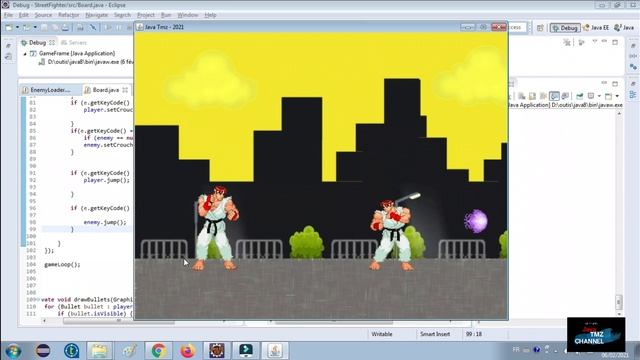This screenshot has height=360, width=640.
Task: Open the Variables view from right trim
Action: coord(633,56)
